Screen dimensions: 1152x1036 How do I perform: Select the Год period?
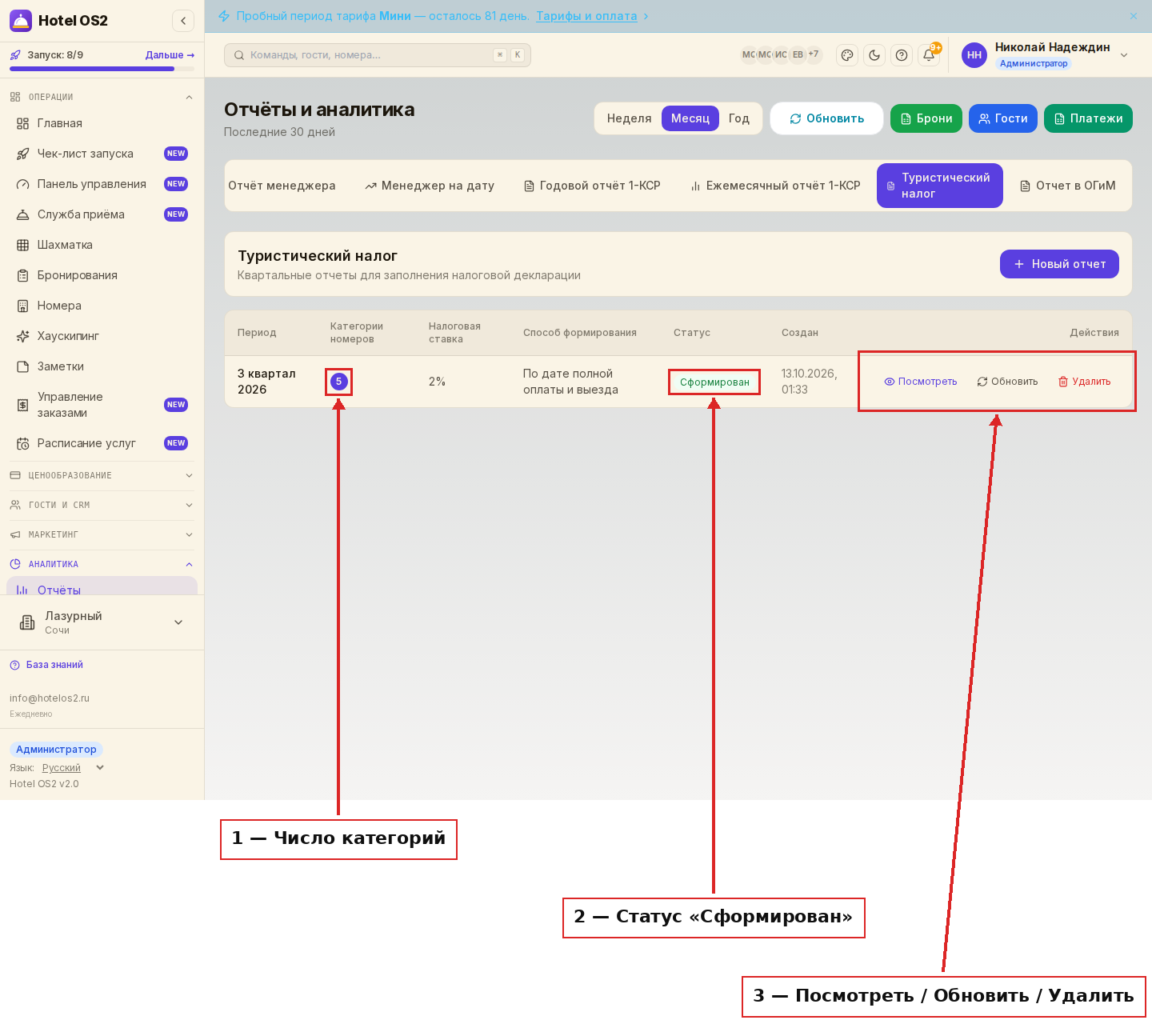[x=739, y=118]
